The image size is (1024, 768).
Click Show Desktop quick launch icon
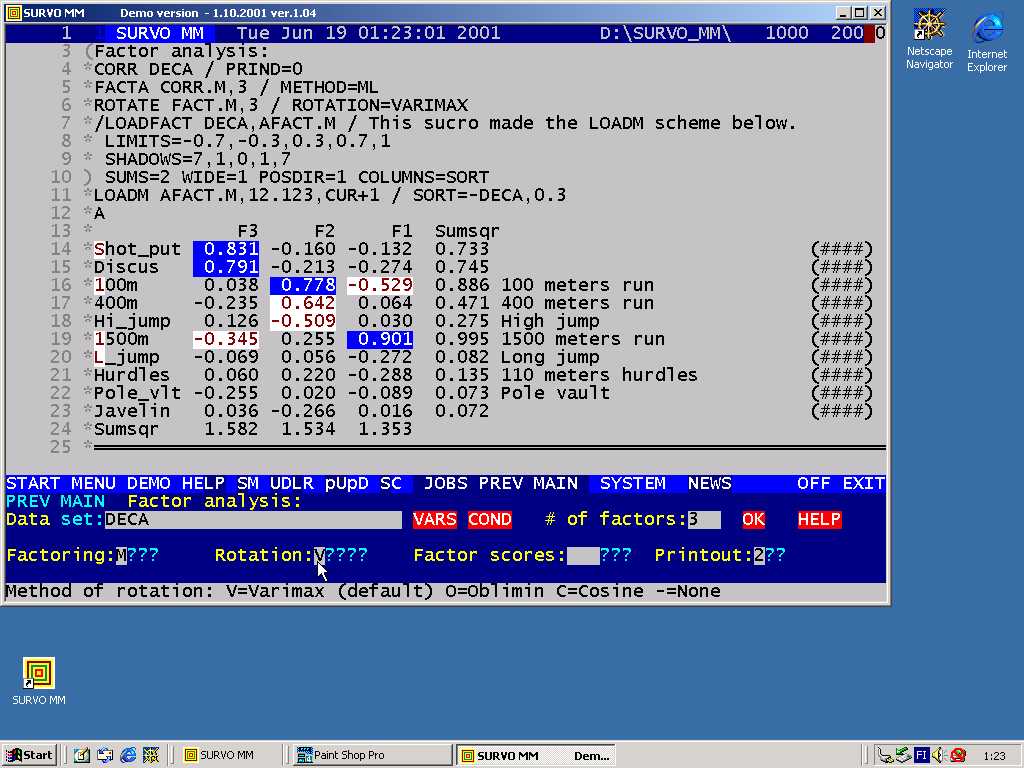point(82,755)
